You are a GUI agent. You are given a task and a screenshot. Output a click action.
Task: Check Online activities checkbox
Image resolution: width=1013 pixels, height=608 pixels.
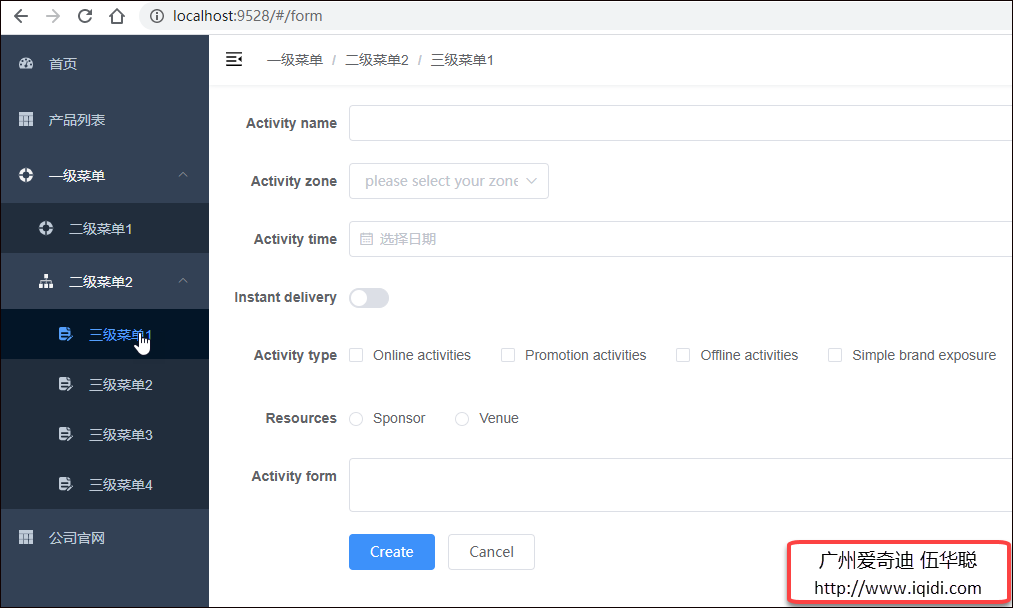pos(356,355)
